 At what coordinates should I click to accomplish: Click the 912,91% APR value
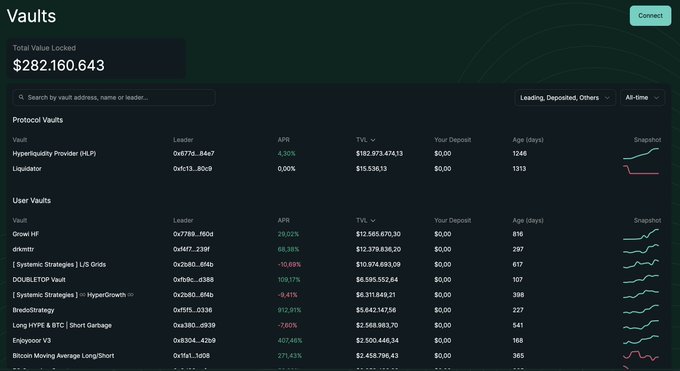click(x=289, y=310)
